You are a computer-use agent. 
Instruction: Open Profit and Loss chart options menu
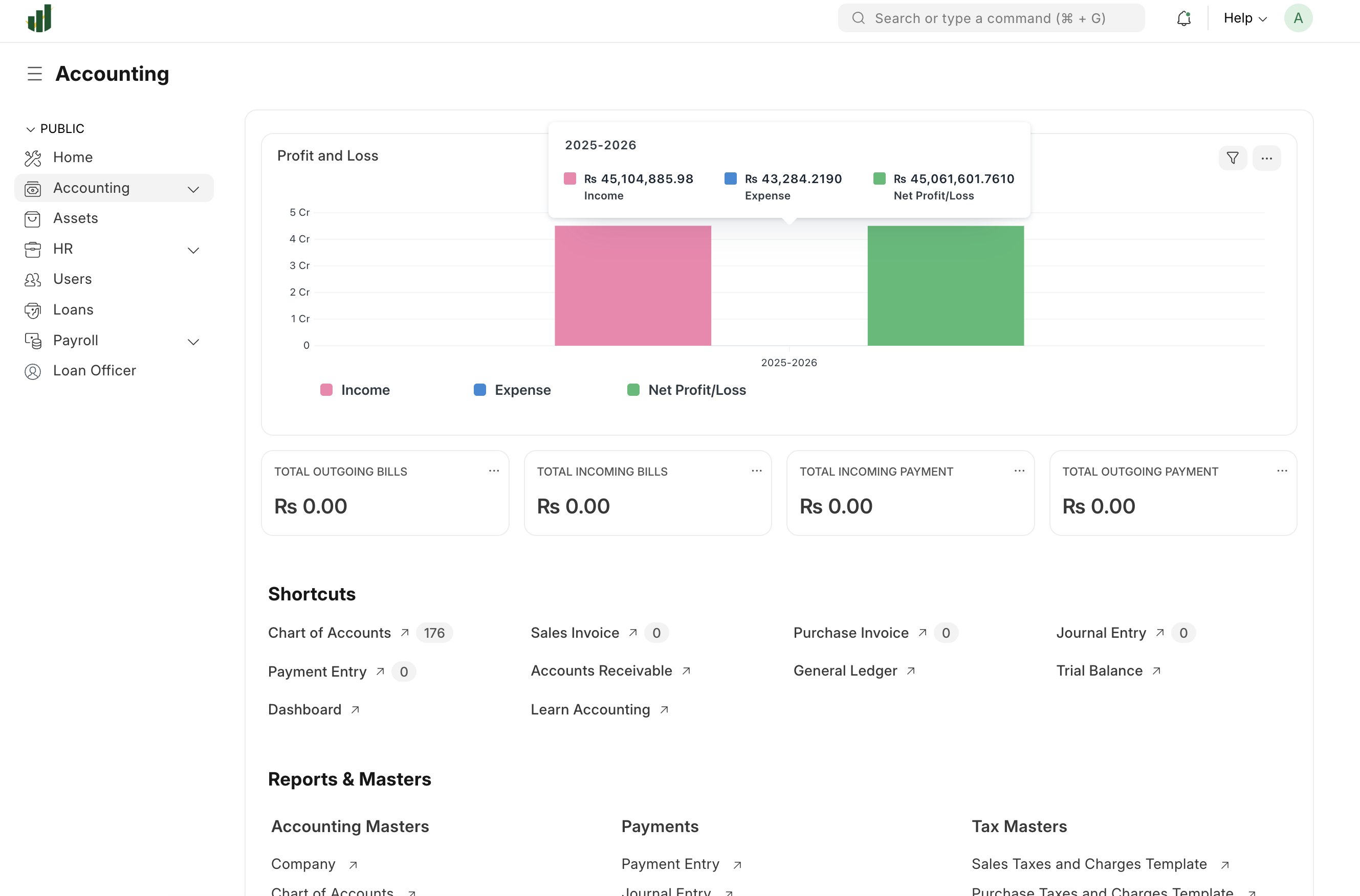point(1266,158)
